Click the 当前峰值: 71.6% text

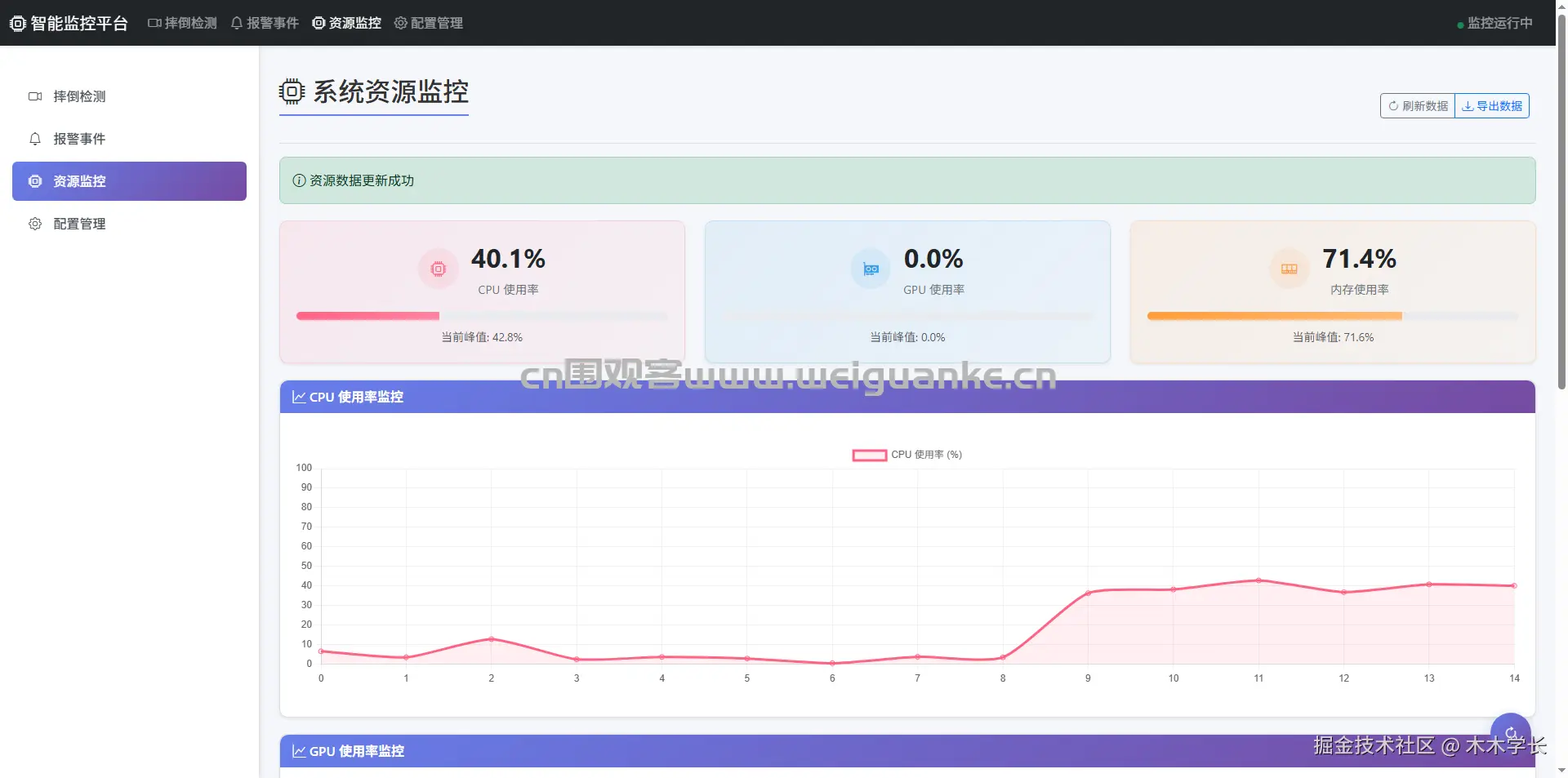coord(1333,337)
